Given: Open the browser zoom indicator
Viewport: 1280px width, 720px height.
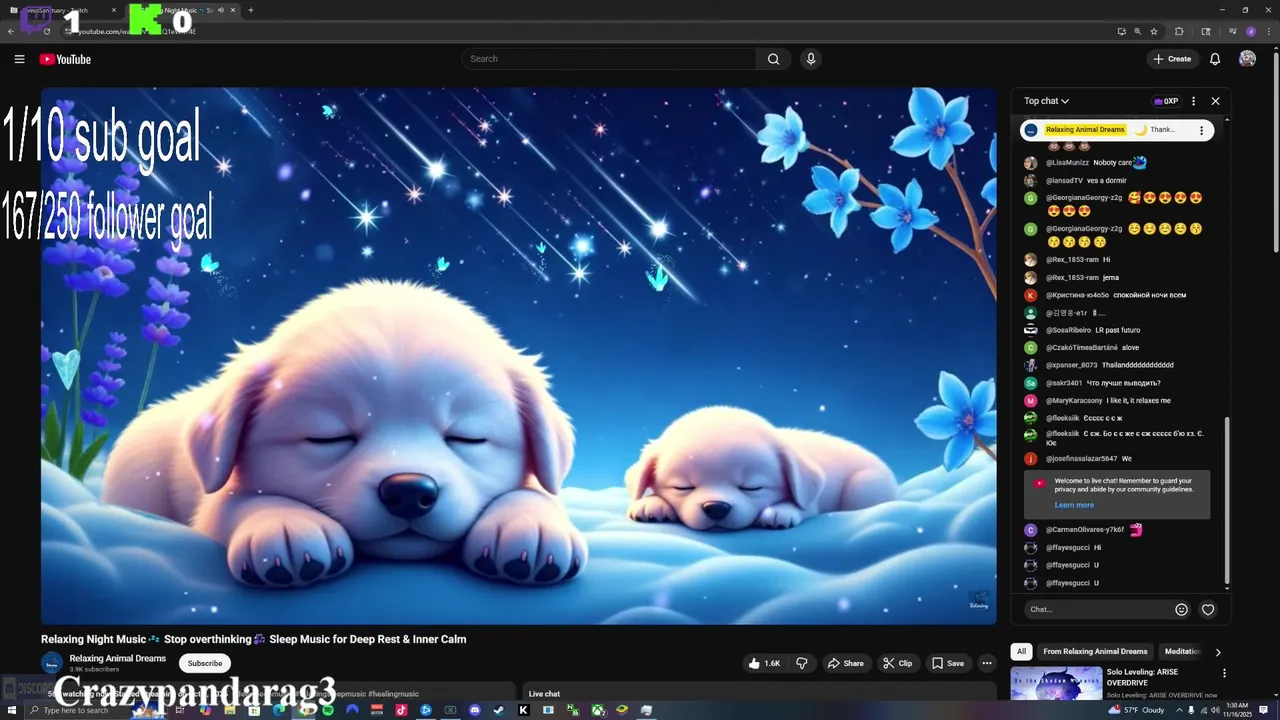Looking at the screenshot, I should [x=1137, y=31].
